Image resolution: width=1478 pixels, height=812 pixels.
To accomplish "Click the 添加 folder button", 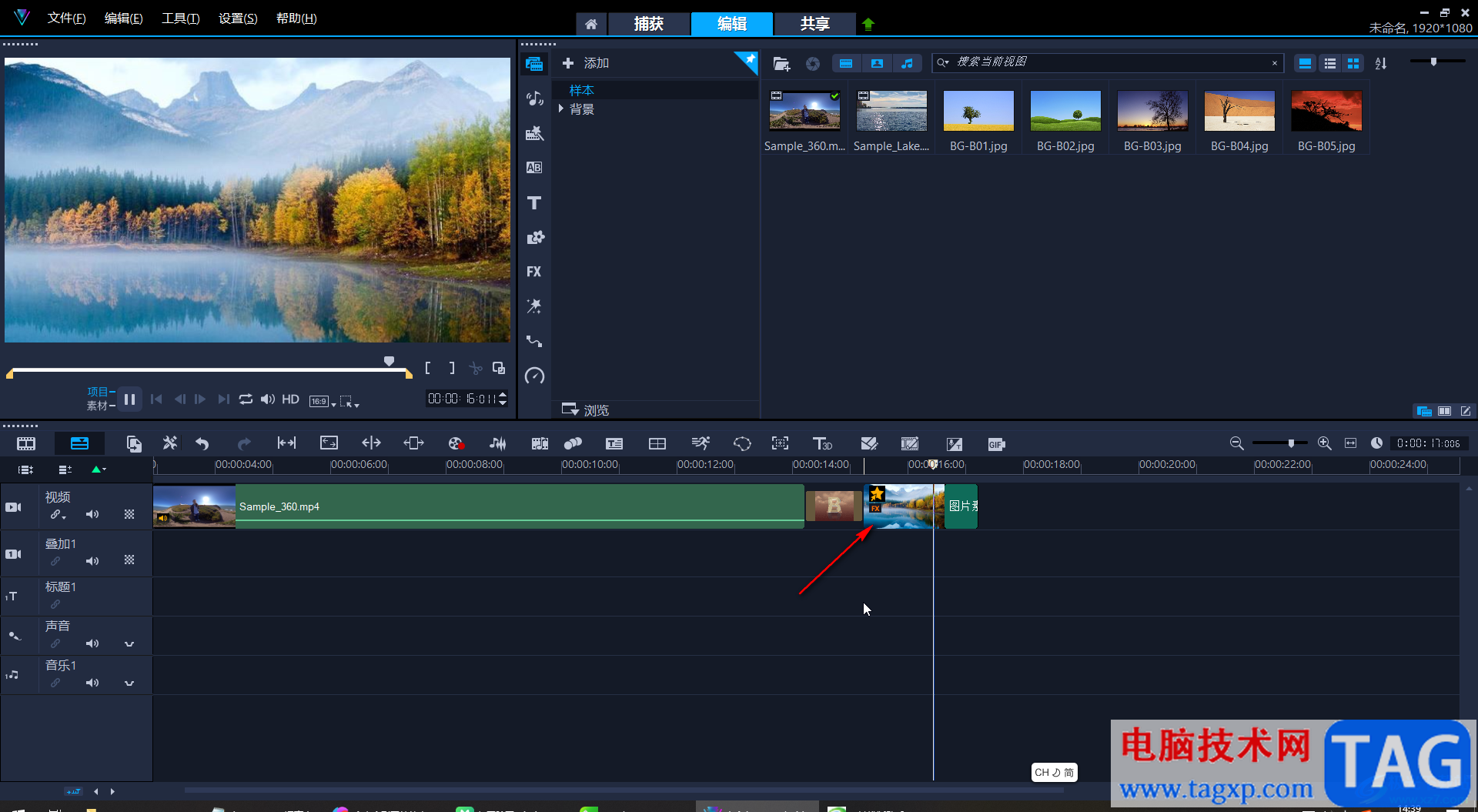I will (586, 63).
